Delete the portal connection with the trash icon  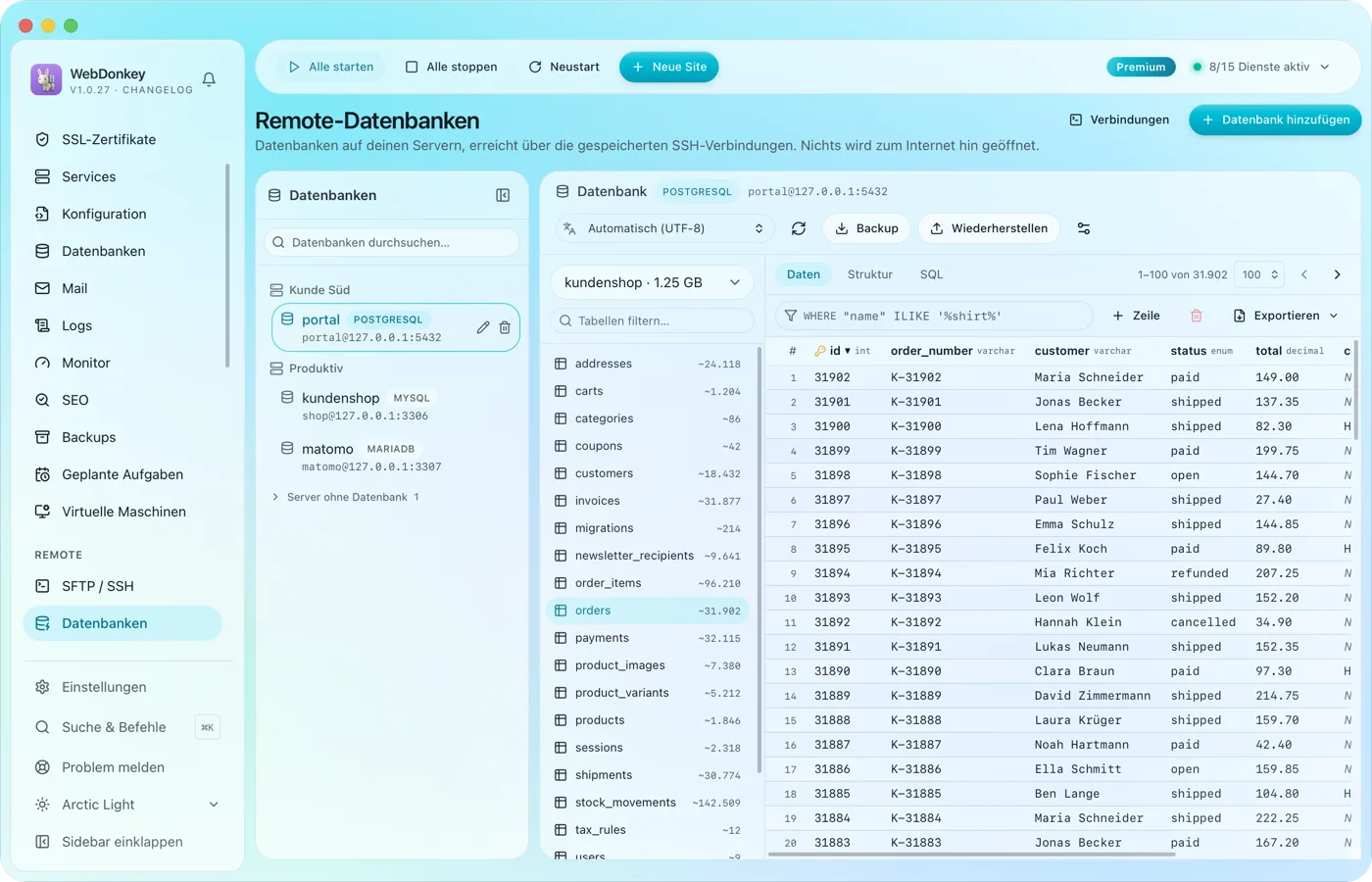(505, 327)
